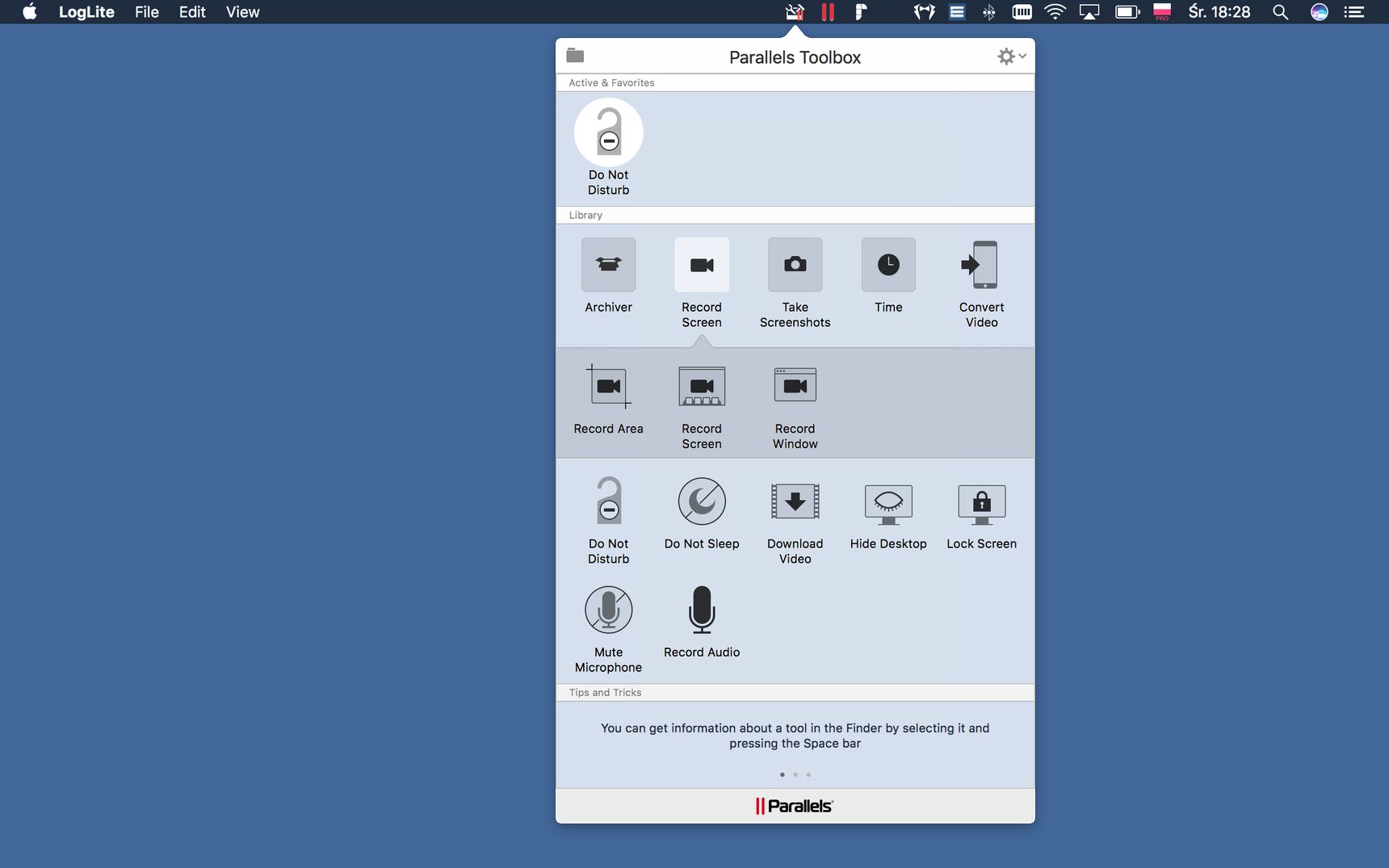Show the third Tips and Tricks page dot

tap(808, 774)
